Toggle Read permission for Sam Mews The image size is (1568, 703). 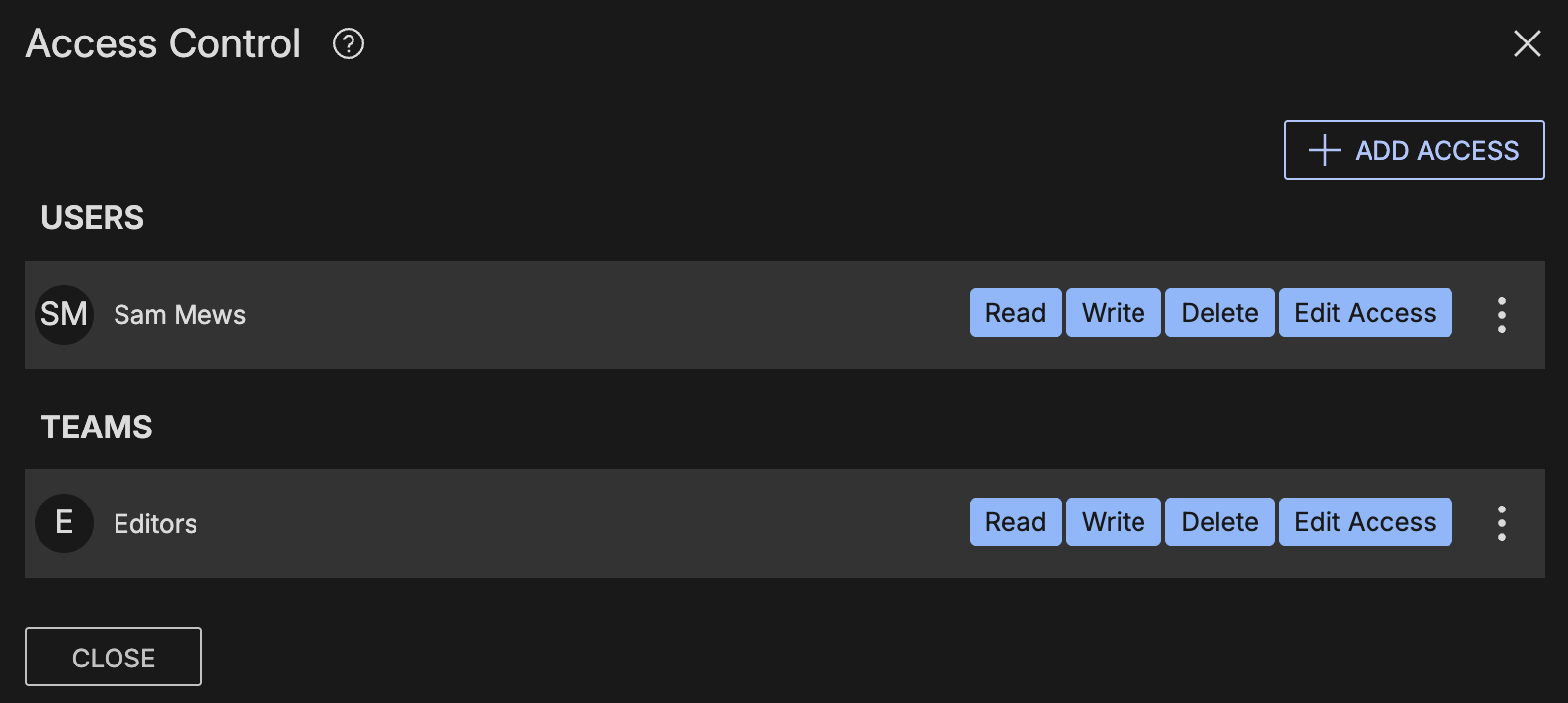1015,313
